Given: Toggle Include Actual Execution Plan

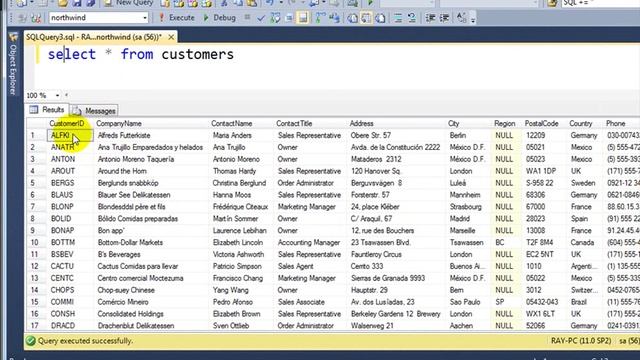Looking at the screenshot, I should [321, 18].
